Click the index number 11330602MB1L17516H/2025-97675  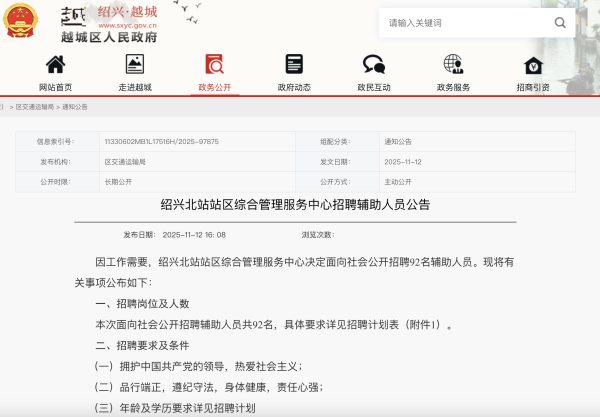click(161, 142)
